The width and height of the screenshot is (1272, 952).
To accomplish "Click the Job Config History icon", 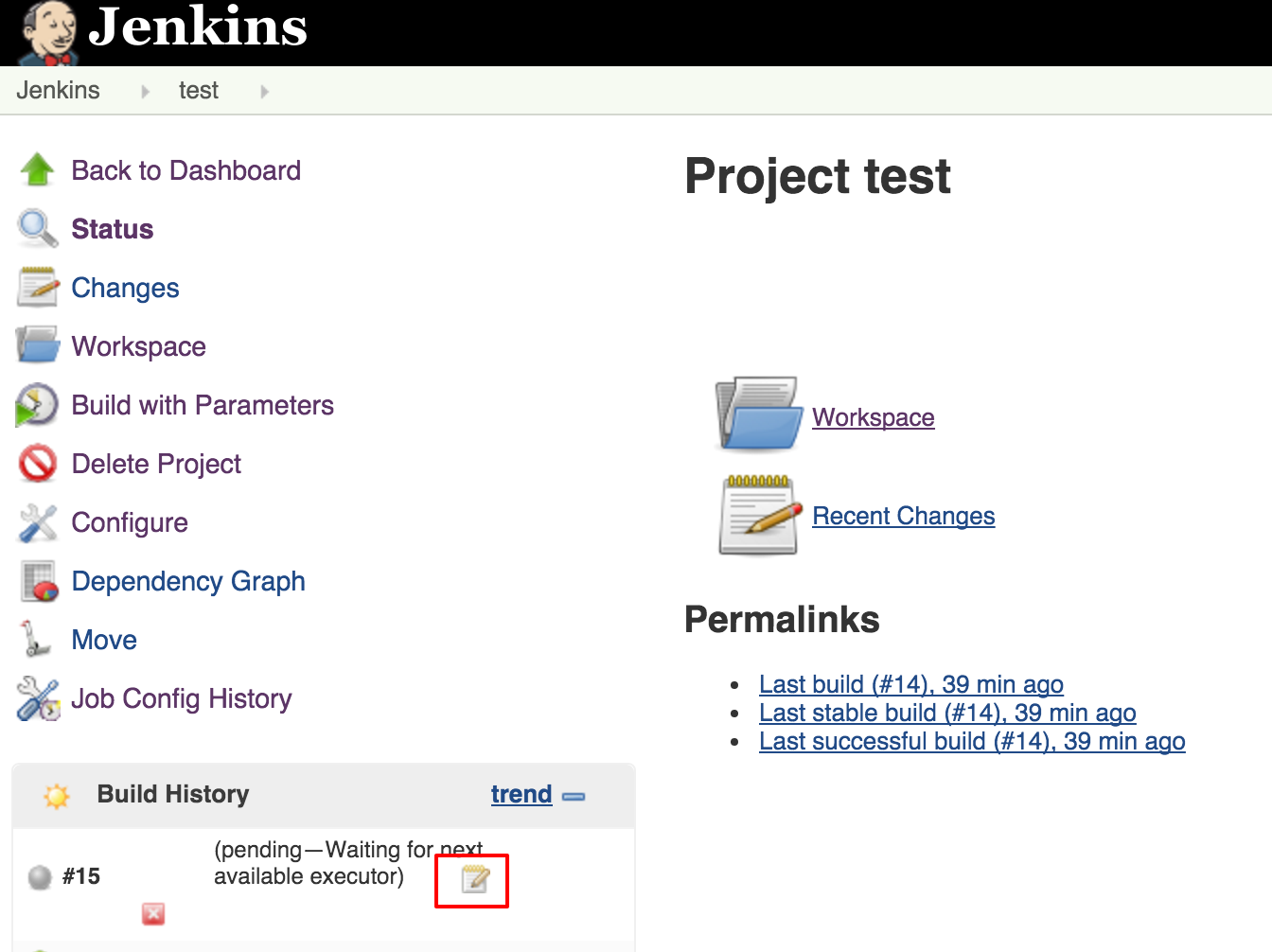I will pyautogui.click(x=38, y=698).
